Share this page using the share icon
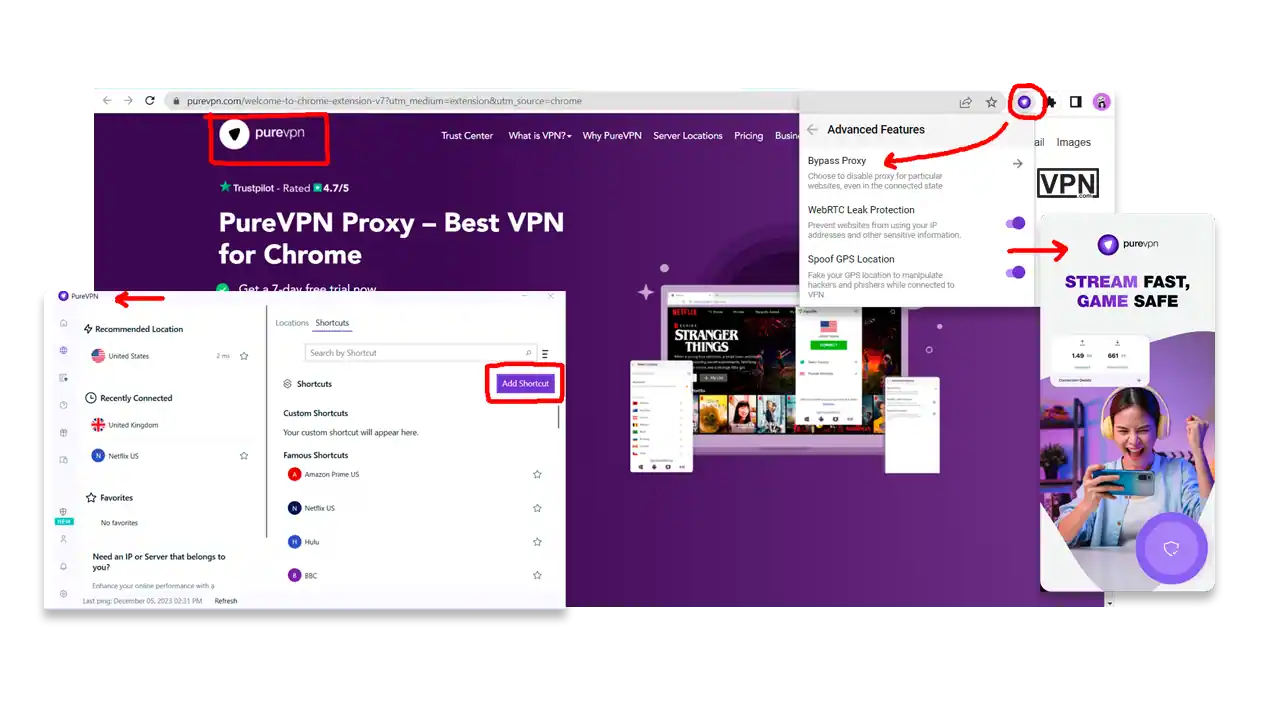The width and height of the screenshot is (1280, 720). [x=965, y=101]
